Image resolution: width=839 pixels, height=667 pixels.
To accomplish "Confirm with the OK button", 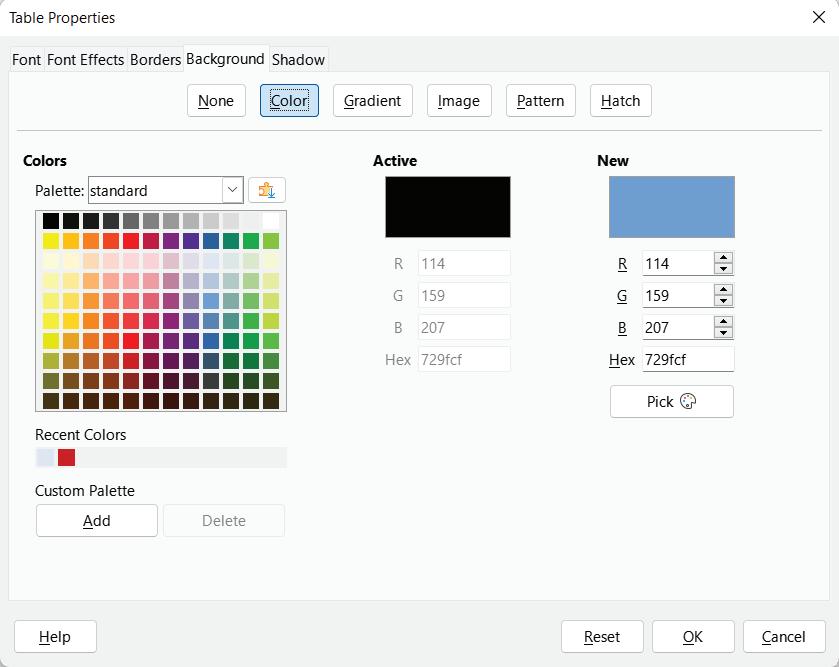I will 693,636.
